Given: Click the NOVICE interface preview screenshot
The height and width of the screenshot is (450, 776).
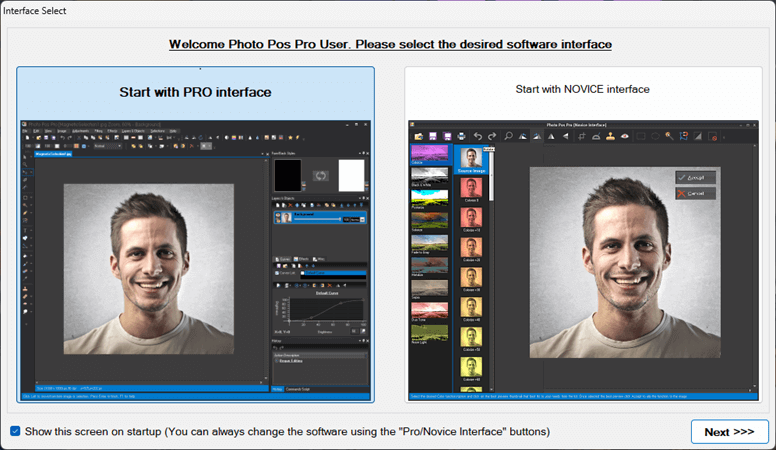Looking at the screenshot, I should click(583, 260).
